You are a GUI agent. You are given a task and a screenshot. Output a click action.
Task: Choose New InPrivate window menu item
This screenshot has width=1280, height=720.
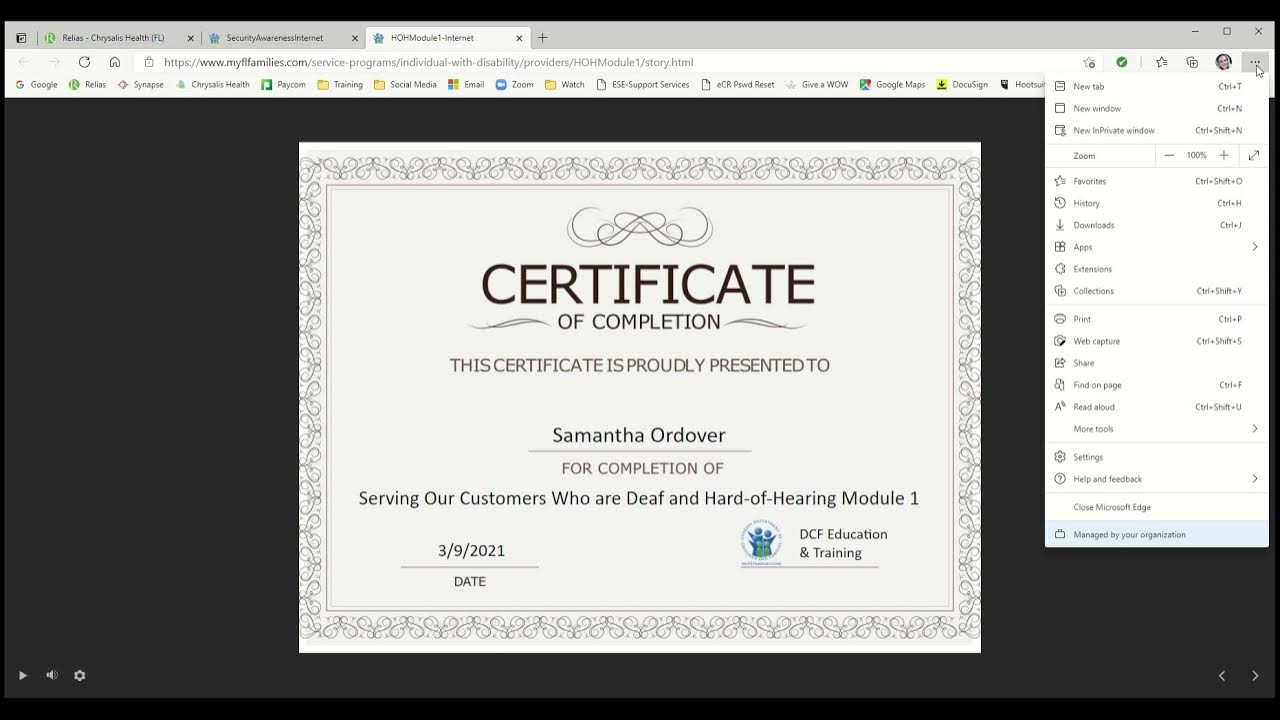pyautogui.click(x=1157, y=131)
